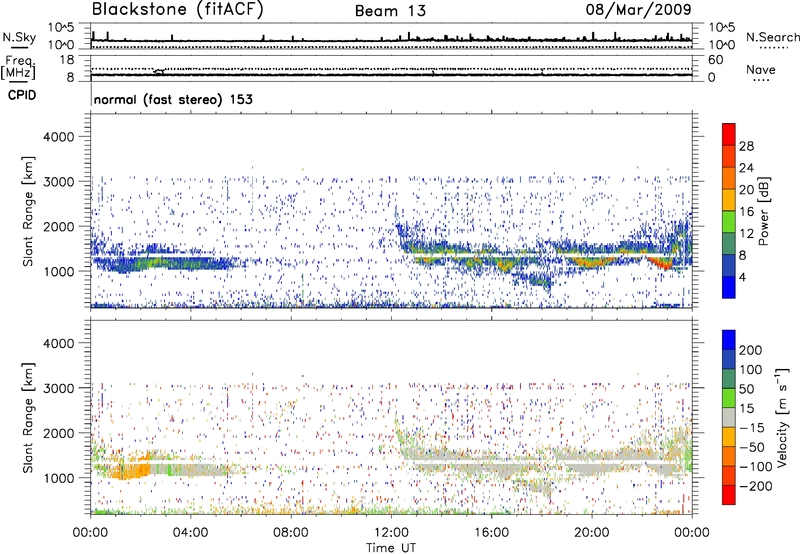Viewport: 800px width, 554px height.
Task: Click the "Beam 13" header label
Action: [390, 11]
